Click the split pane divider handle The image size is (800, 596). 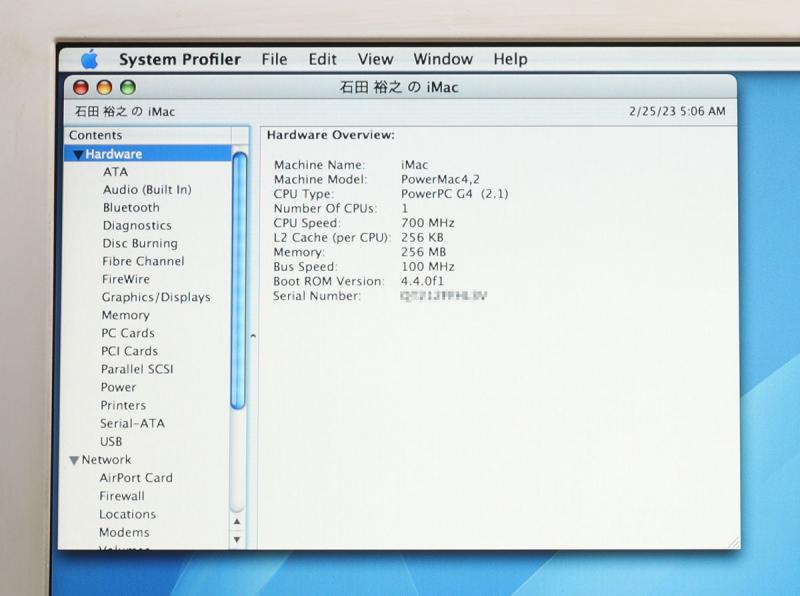point(253,336)
